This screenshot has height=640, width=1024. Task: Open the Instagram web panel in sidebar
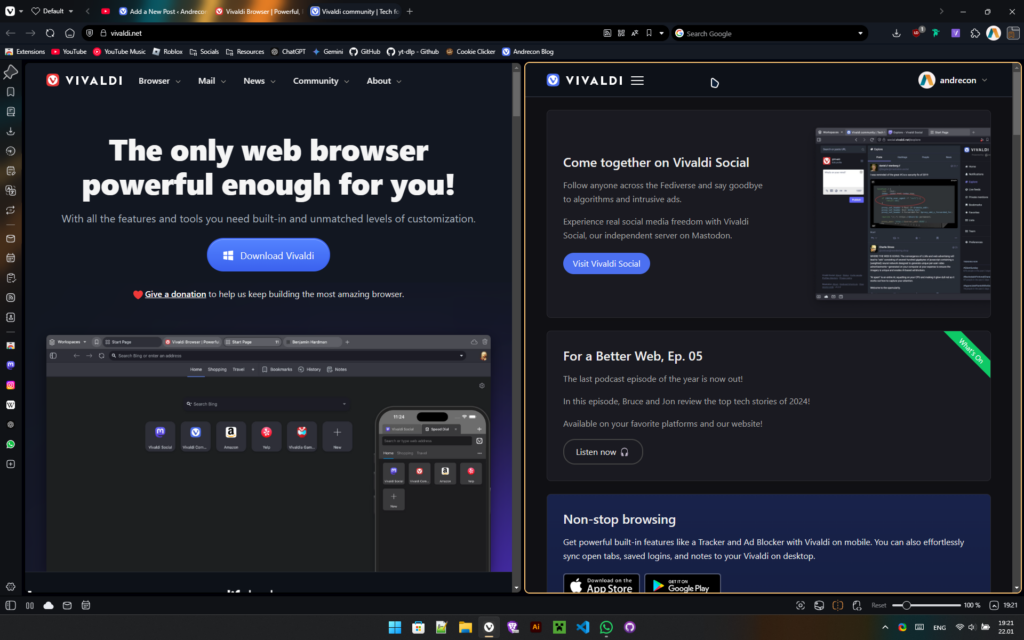pos(10,385)
